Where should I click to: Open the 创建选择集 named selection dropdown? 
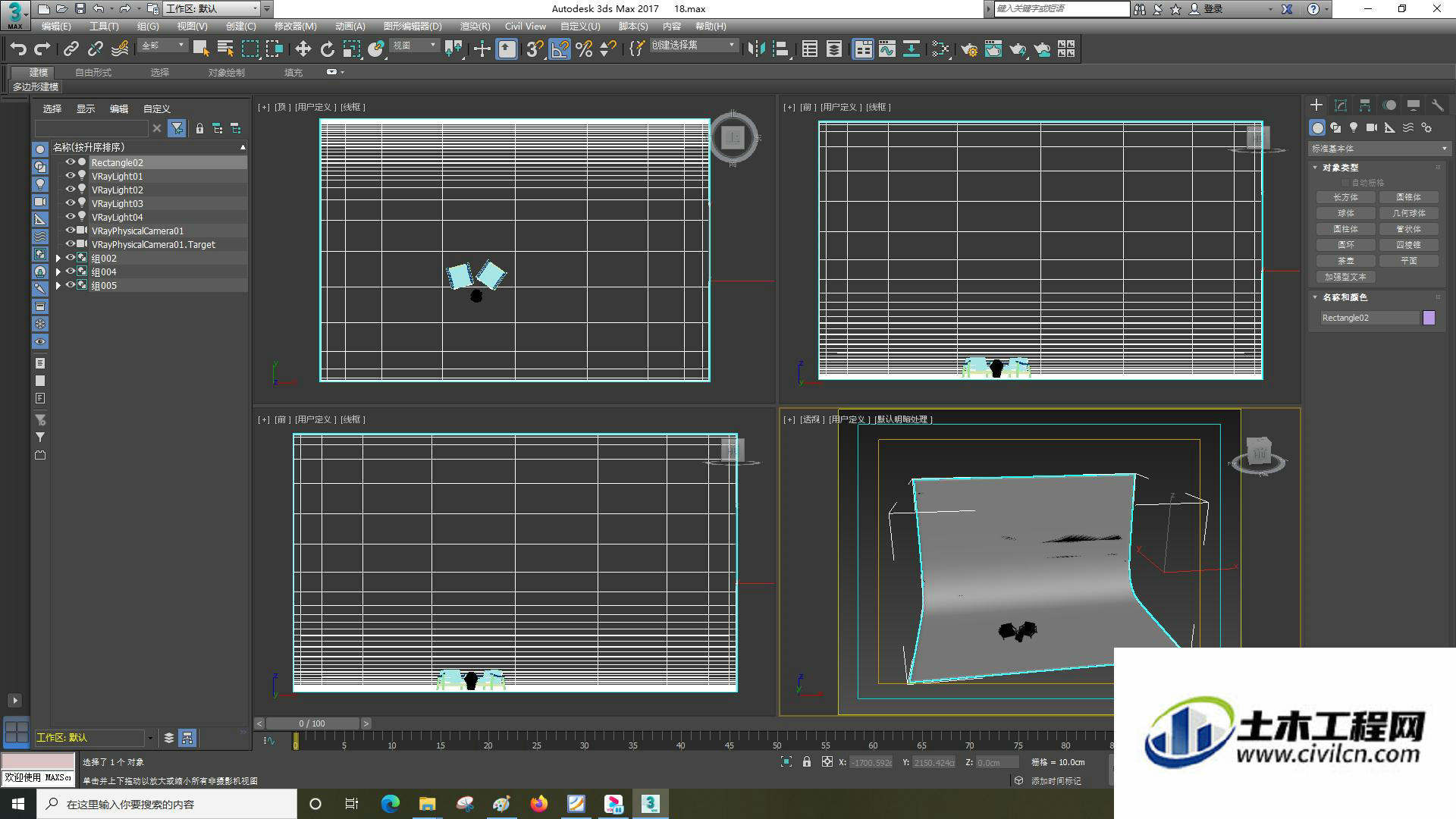(694, 45)
